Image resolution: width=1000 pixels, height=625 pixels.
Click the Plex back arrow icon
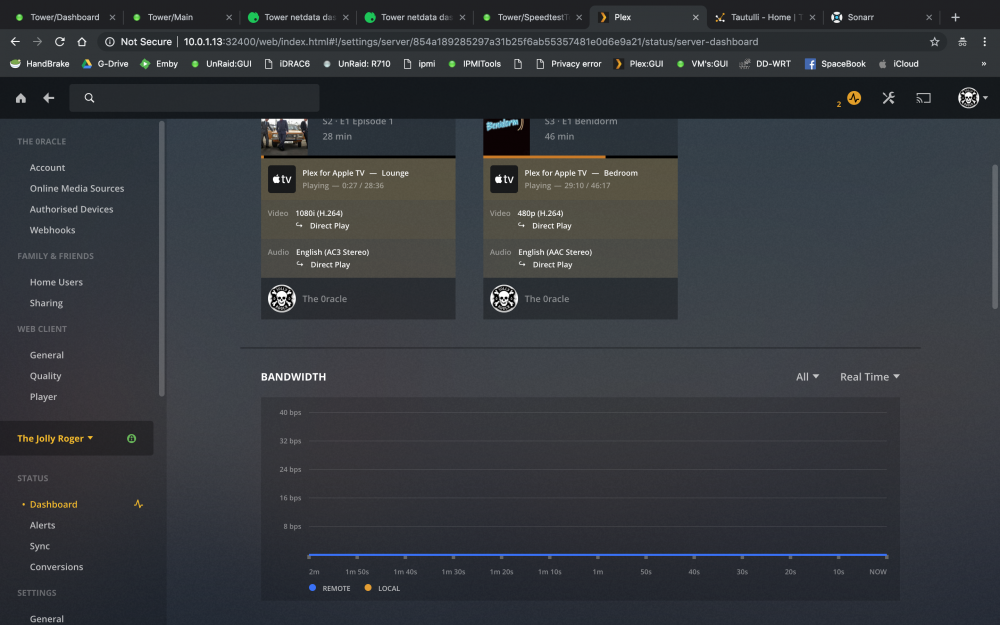48,98
